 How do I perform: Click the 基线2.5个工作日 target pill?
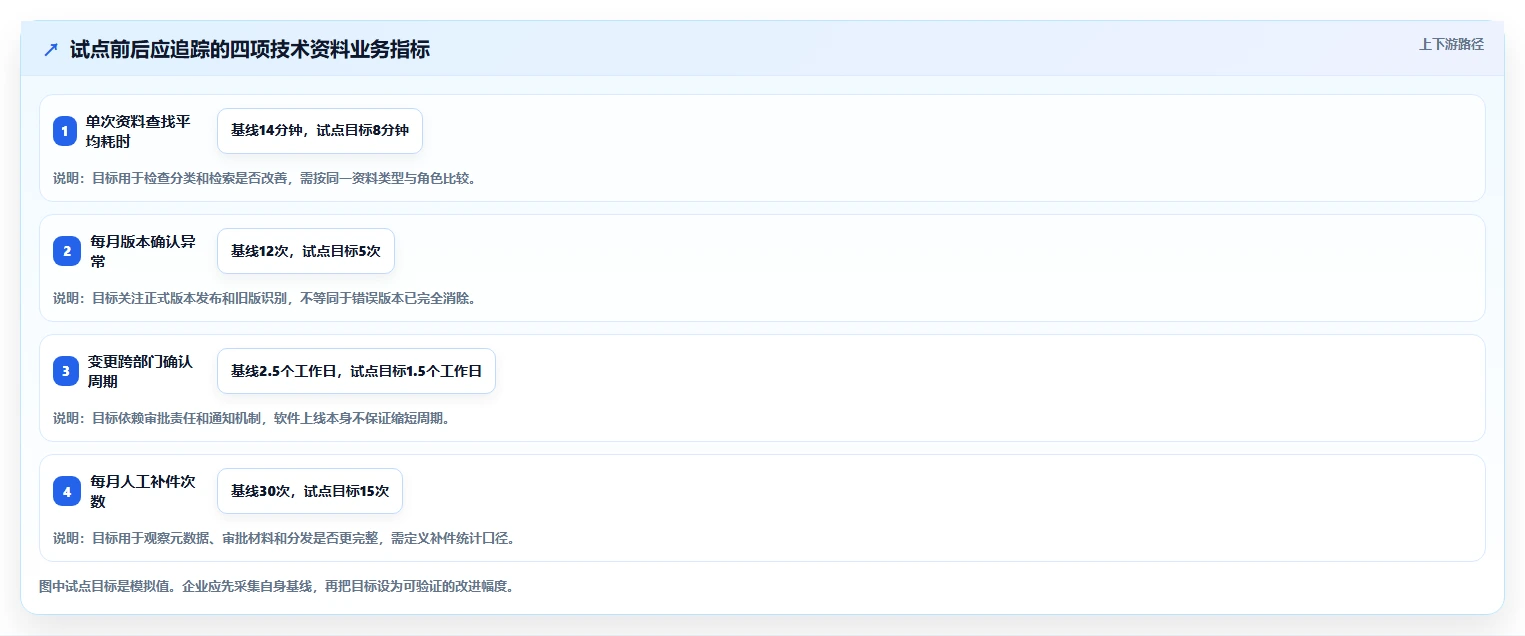tap(356, 371)
